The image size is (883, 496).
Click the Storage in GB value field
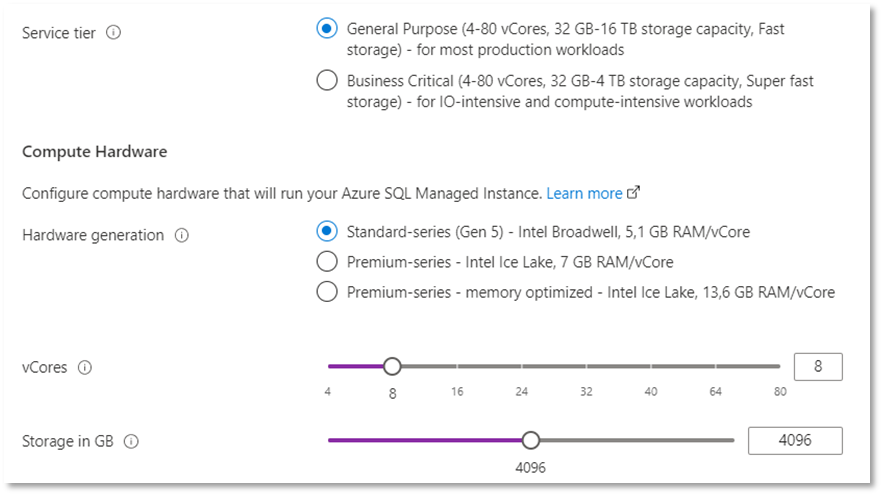coord(795,441)
